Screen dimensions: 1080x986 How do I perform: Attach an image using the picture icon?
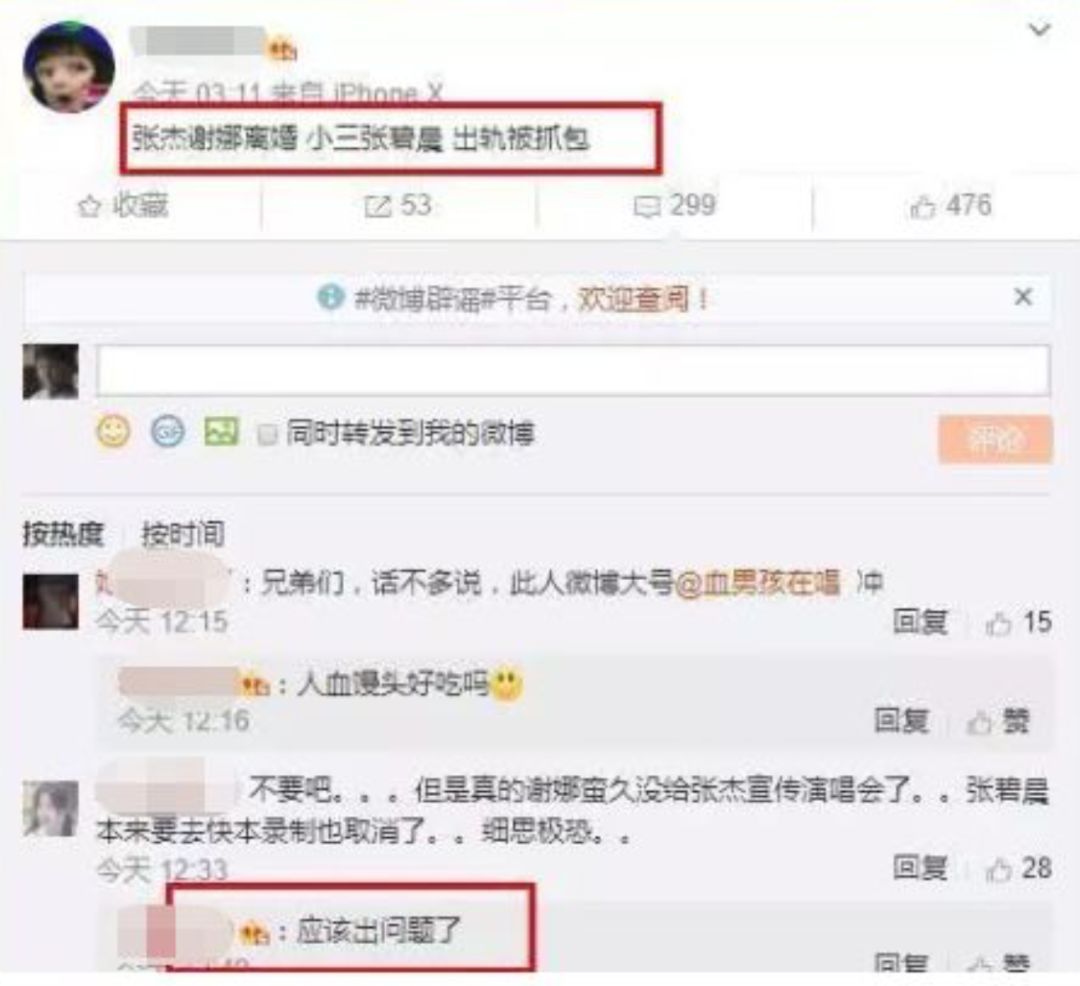coord(221,432)
